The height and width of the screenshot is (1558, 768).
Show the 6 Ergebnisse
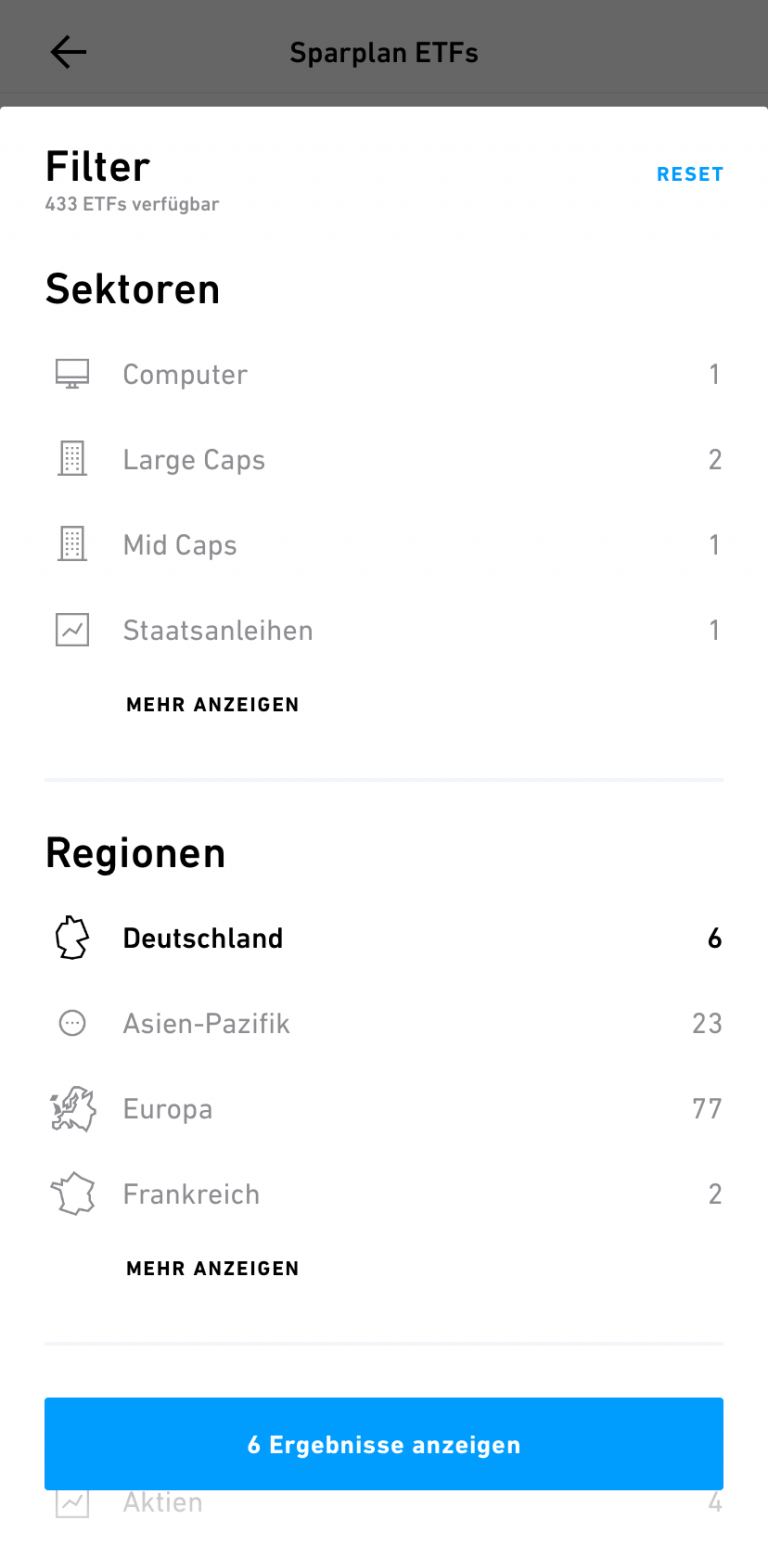pyautogui.click(x=384, y=1444)
